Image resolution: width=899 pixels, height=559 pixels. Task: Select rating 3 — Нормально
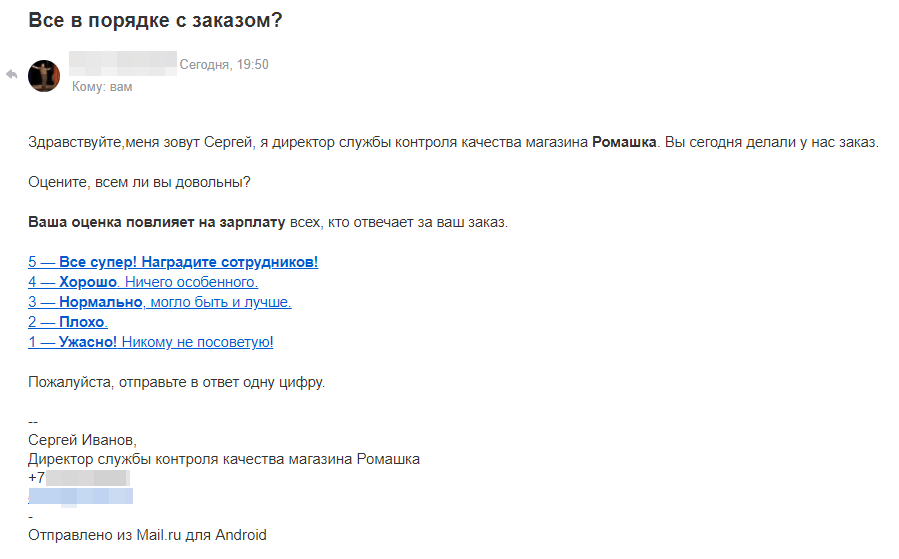click(159, 302)
